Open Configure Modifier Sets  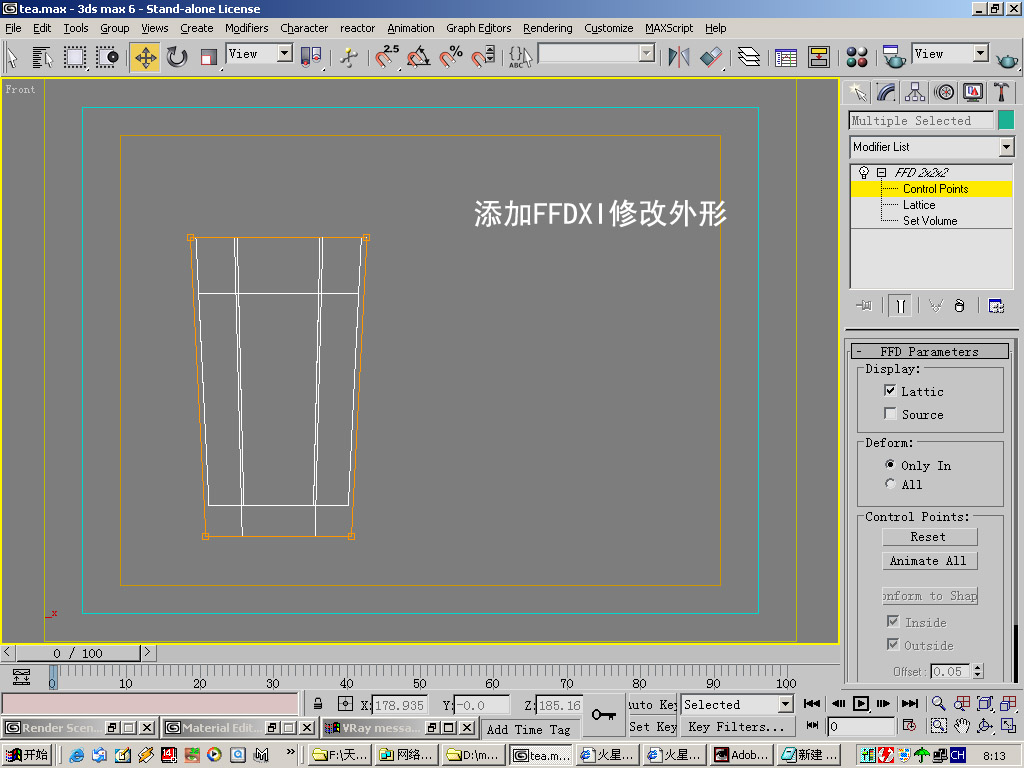click(996, 305)
